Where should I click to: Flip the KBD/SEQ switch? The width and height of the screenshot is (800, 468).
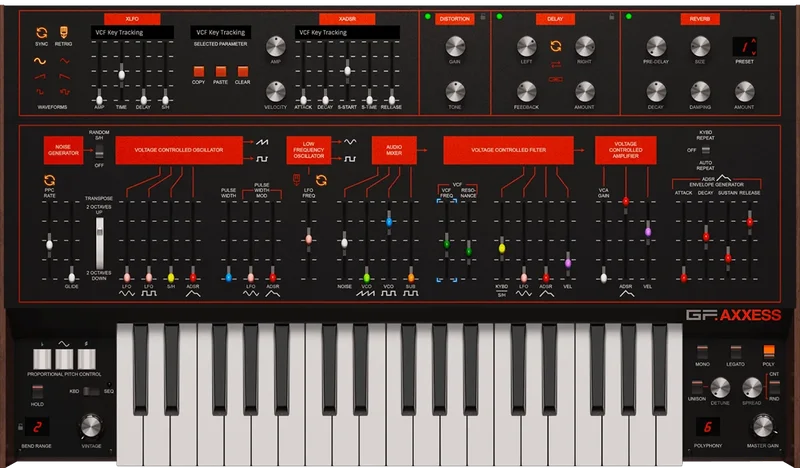tap(91, 391)
